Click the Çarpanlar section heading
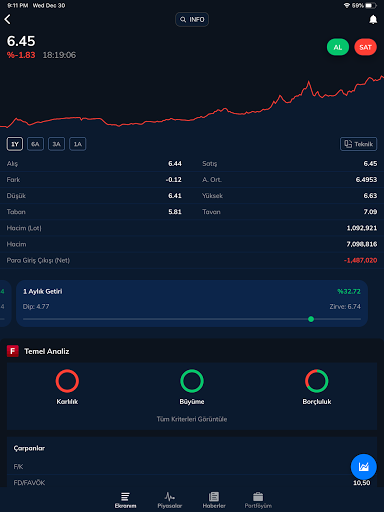 [x=29, y=448]
